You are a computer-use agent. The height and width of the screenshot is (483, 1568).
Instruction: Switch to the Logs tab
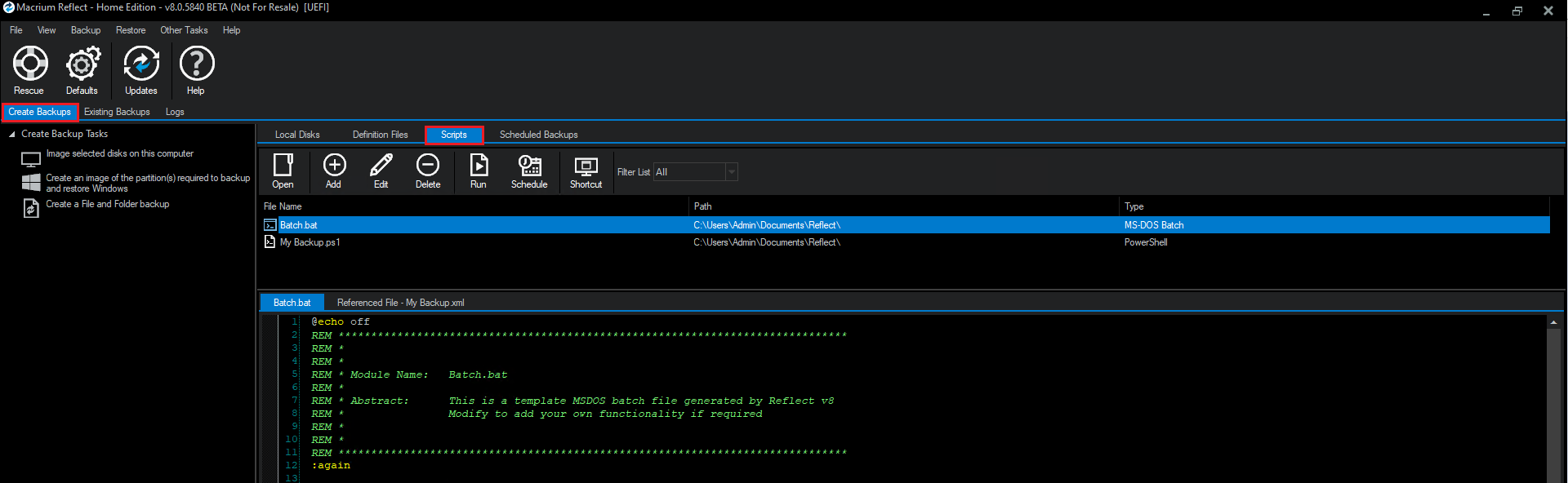175,112
